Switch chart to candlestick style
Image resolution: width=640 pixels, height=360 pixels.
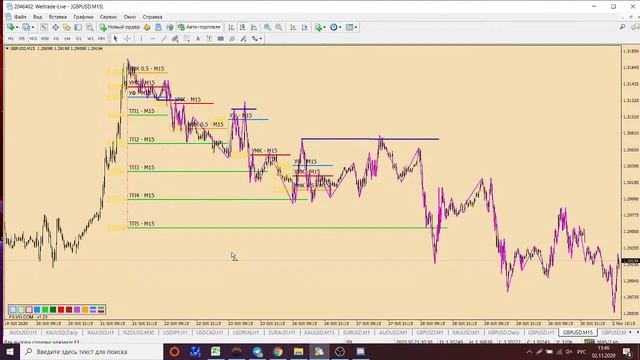tap(242, 27)
